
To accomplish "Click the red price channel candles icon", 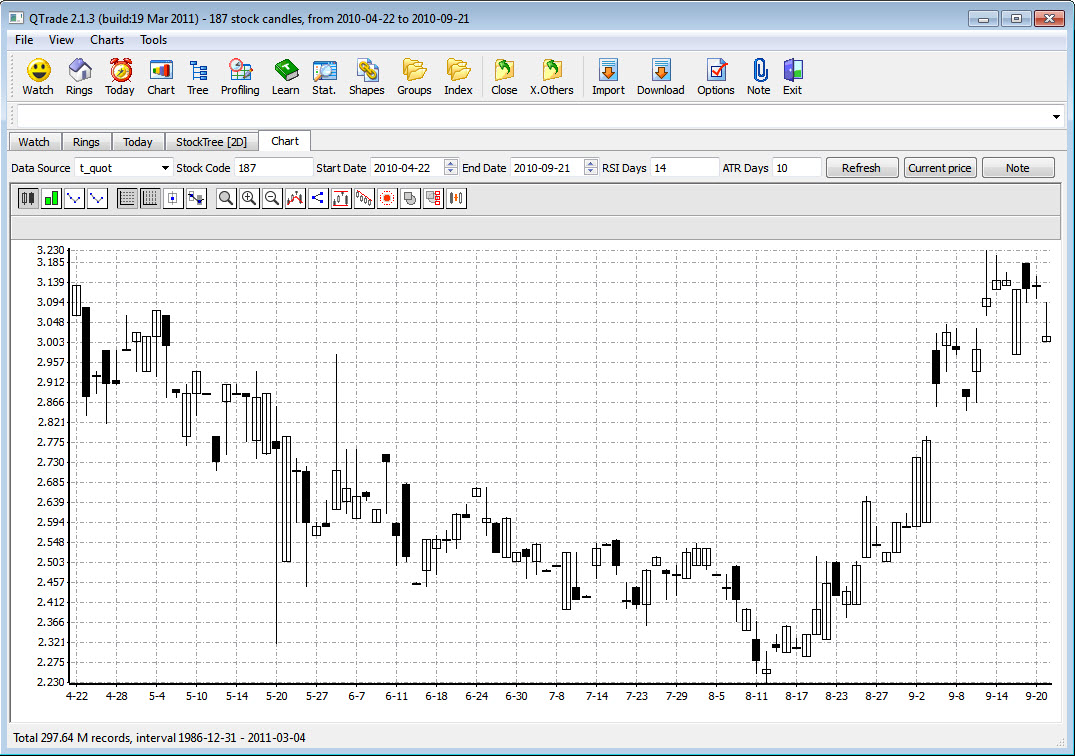I will (341, 199).
